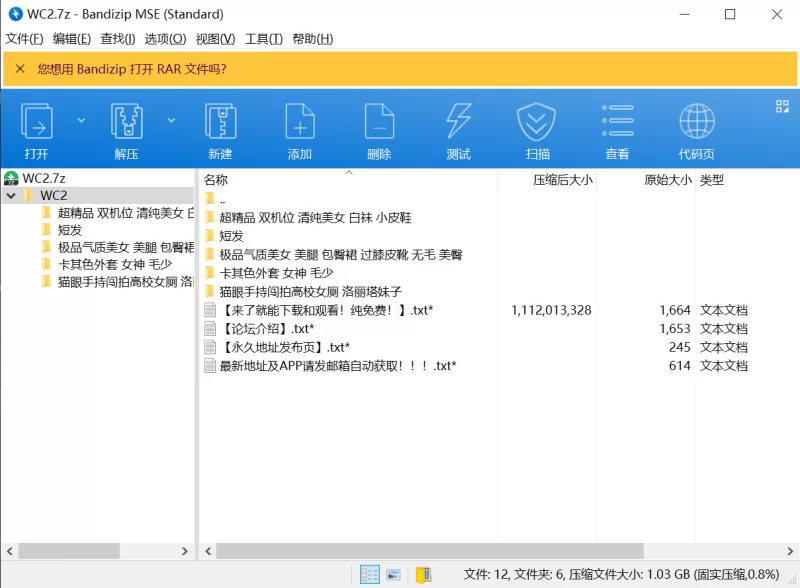Select file icon of 【永久地址发布页】.txt
Screen dimensions: 800x588
(210, 347)
